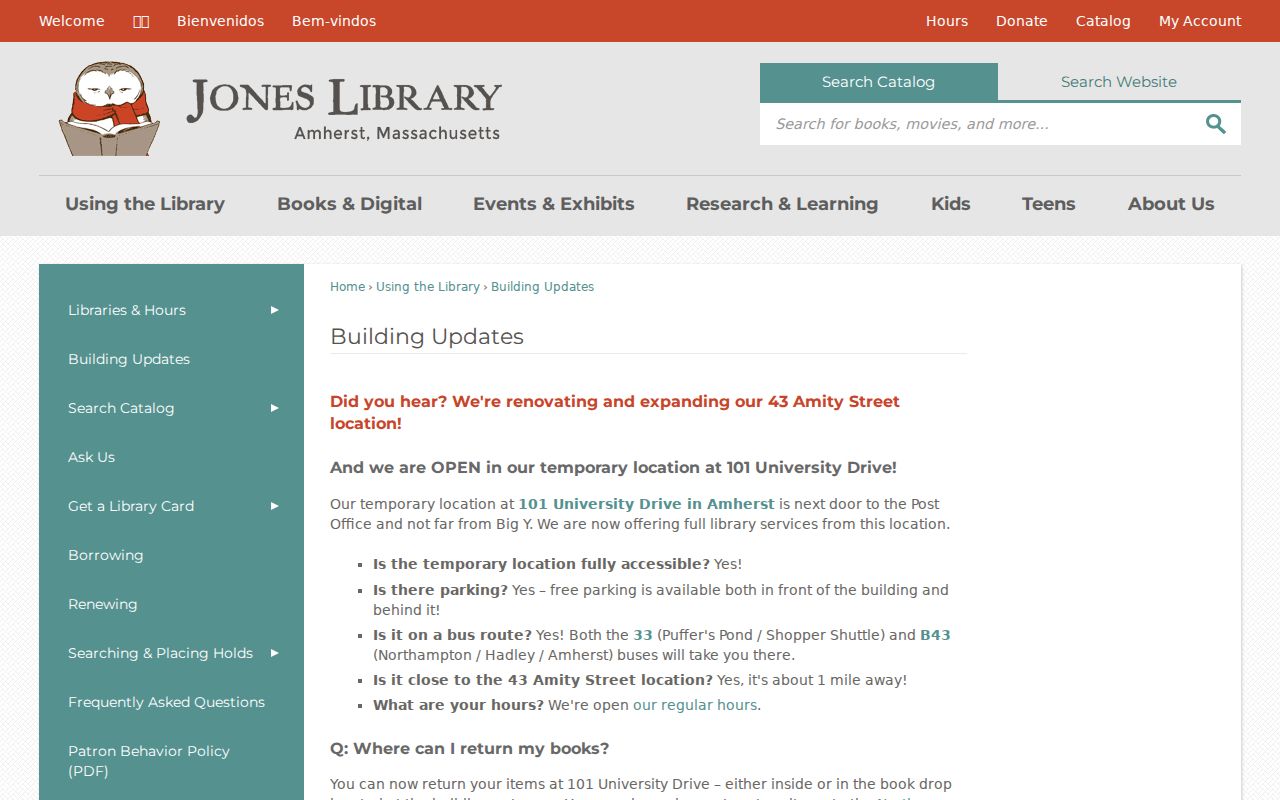The height and width of the screenshot is (800, 1280).
Task: Open Searching & Placing Holds sidebar link
Action: [160, 653]
